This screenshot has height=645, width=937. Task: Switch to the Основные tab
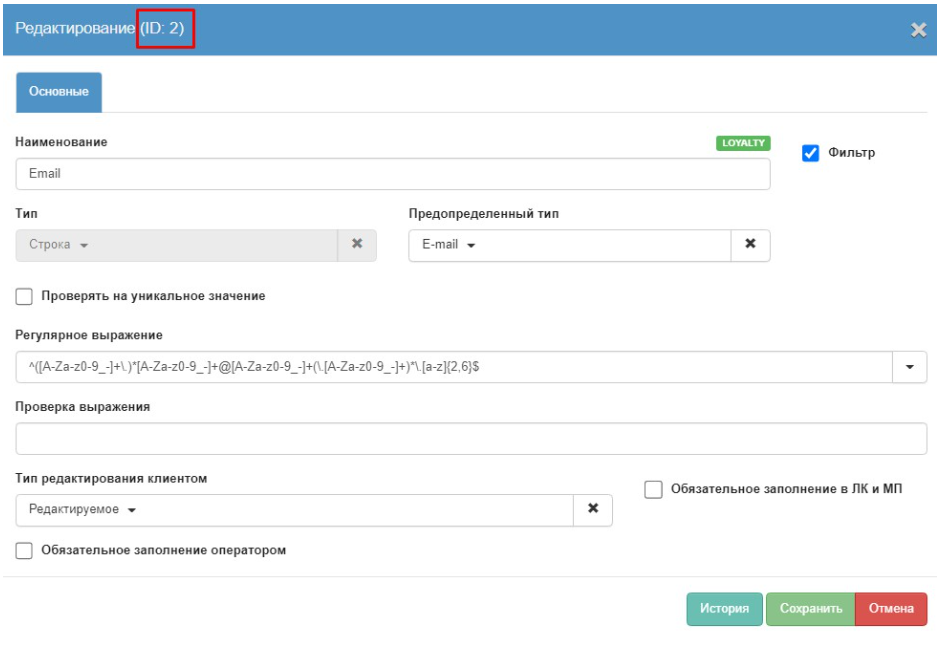tap(59, 92)
